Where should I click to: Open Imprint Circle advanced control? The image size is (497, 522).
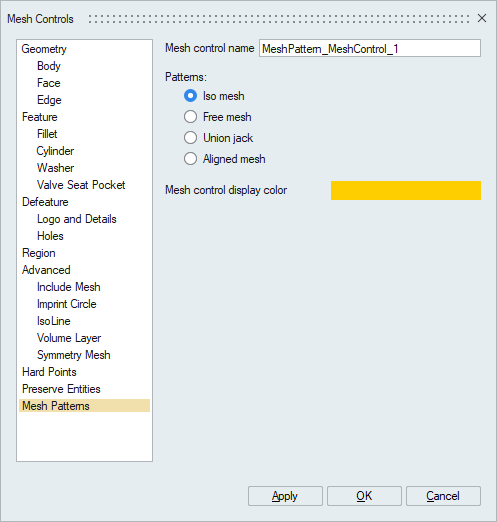(x=67, y=304)
